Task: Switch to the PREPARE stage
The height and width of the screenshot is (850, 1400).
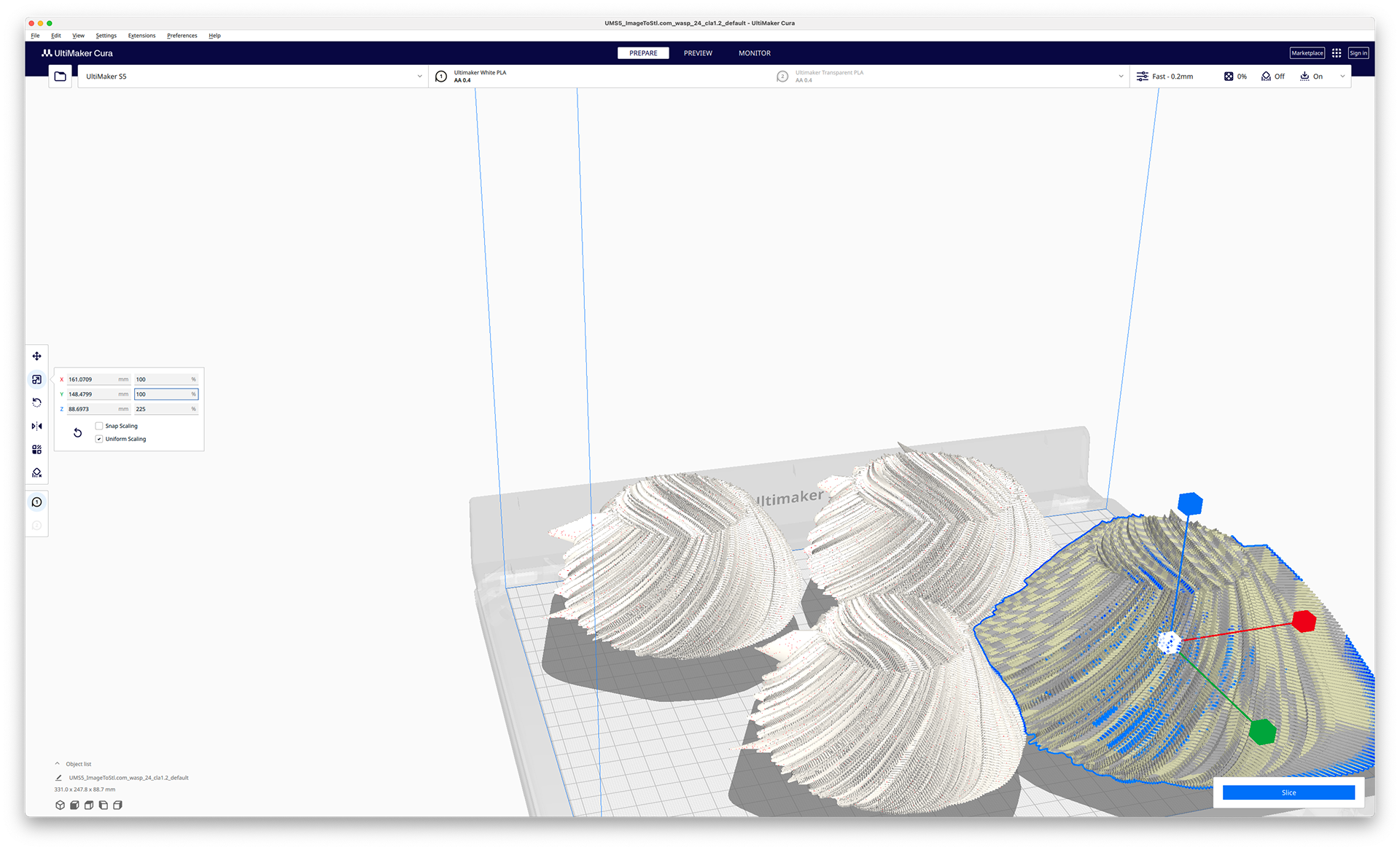Action: pyautogui.click(x=643, y=53)
